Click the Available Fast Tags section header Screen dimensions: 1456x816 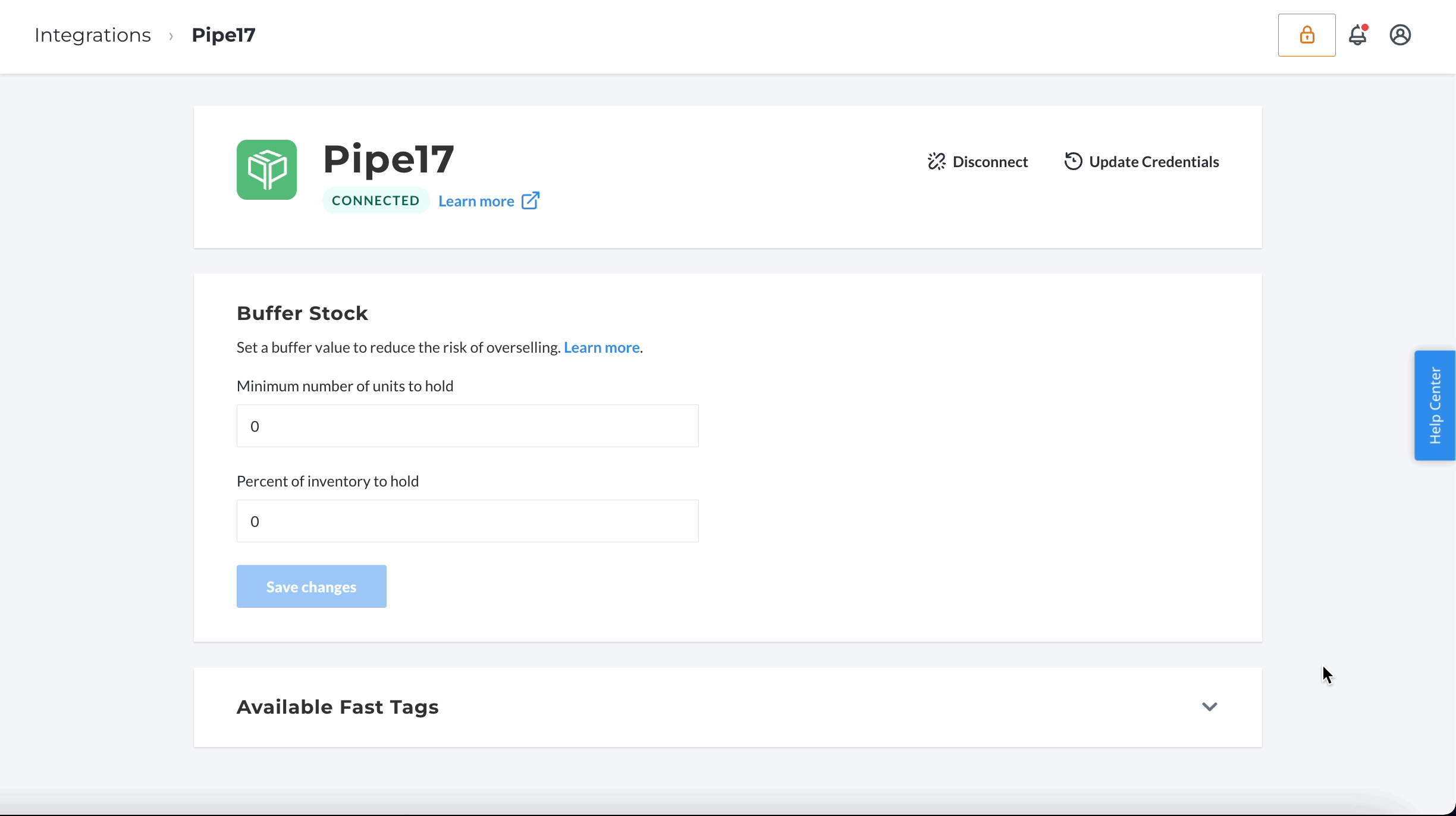(727, 707)
